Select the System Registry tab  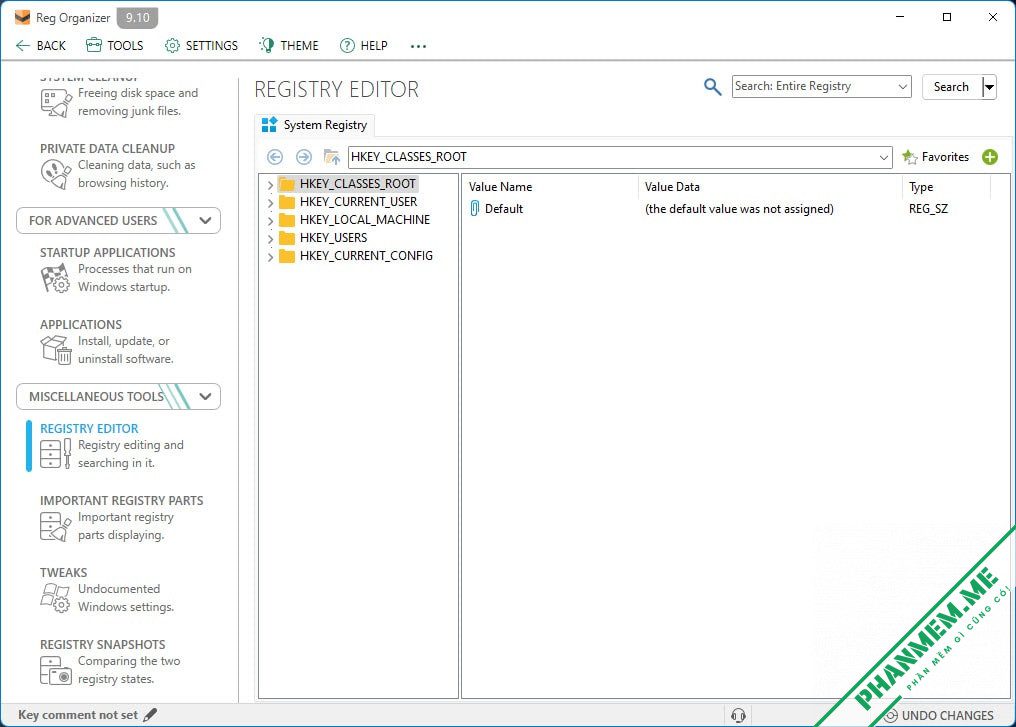314,125
